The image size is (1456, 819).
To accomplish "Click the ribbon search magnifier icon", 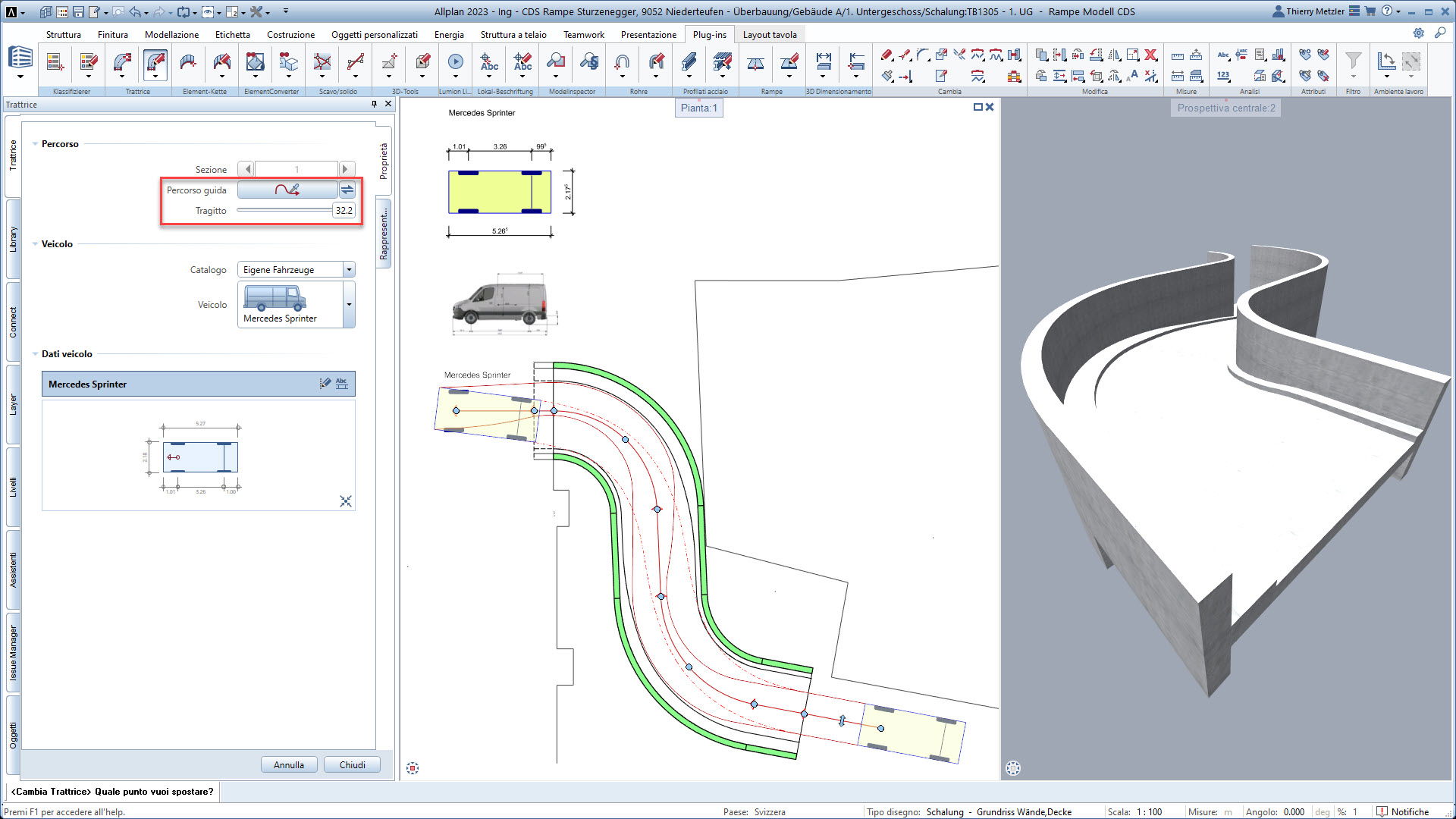I will point(1440,33).
